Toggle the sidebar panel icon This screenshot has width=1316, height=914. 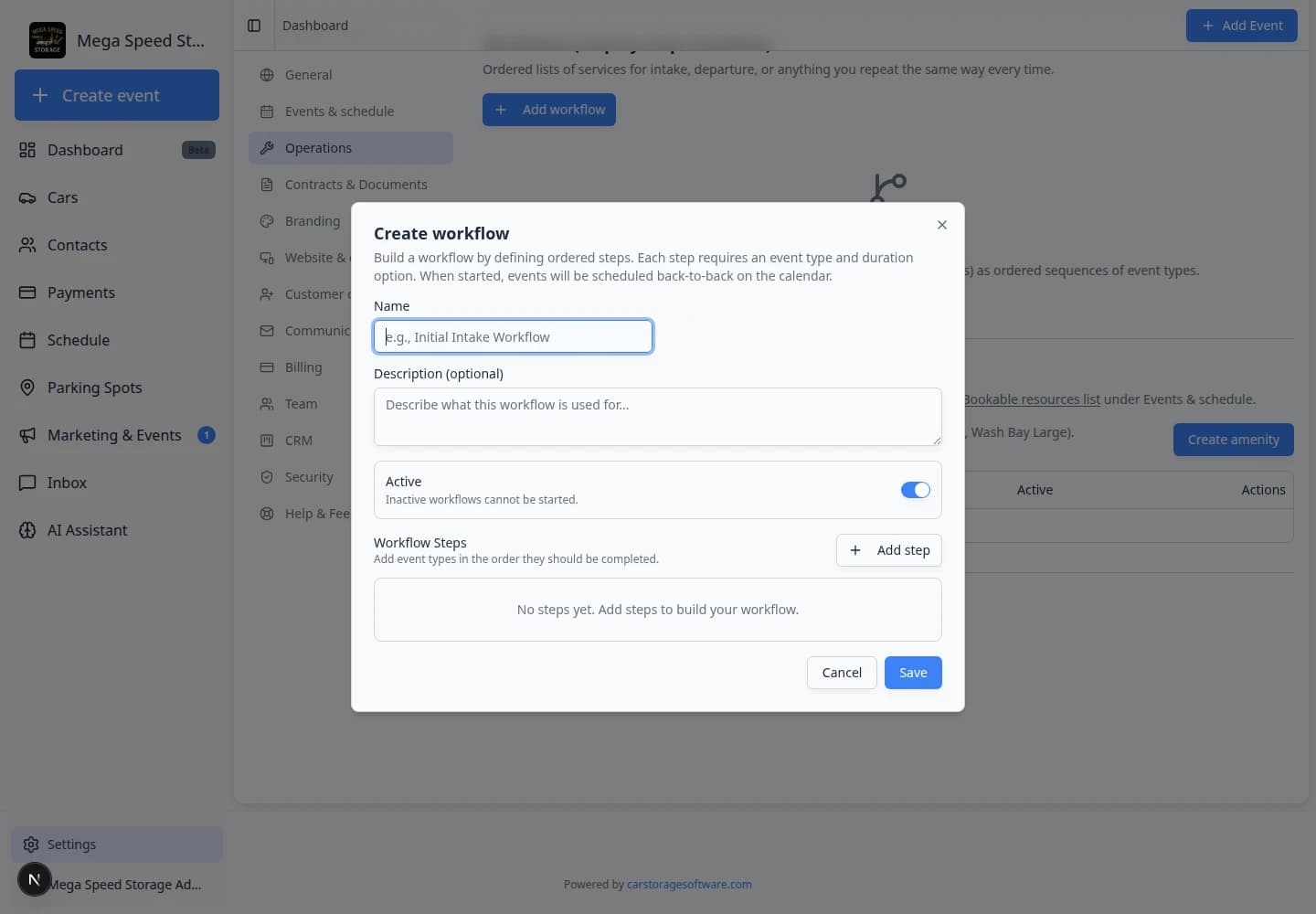coord(254,26)
